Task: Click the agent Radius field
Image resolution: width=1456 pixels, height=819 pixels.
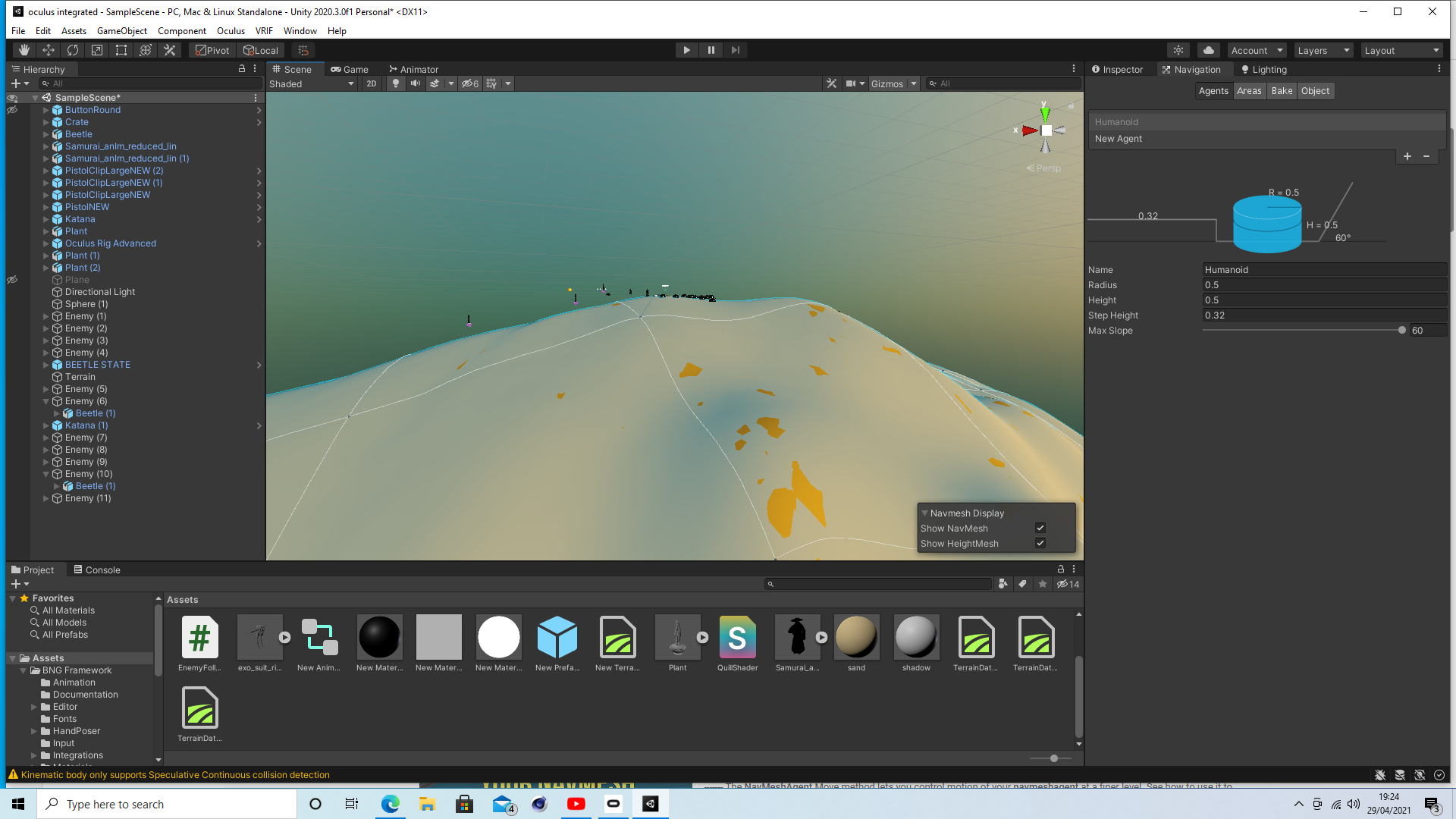Action: click(1324, 285)
